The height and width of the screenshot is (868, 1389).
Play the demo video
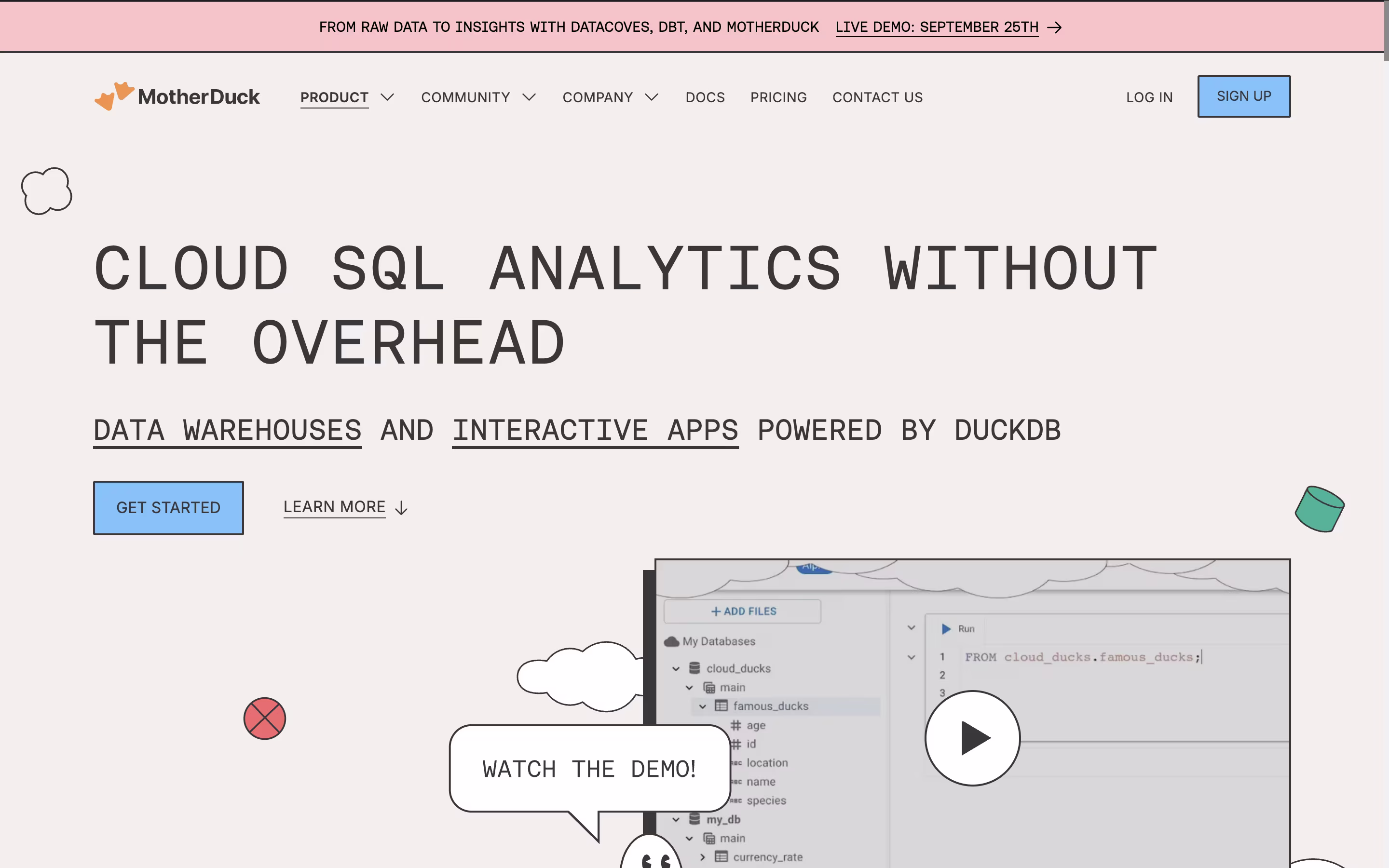(972, 738)
